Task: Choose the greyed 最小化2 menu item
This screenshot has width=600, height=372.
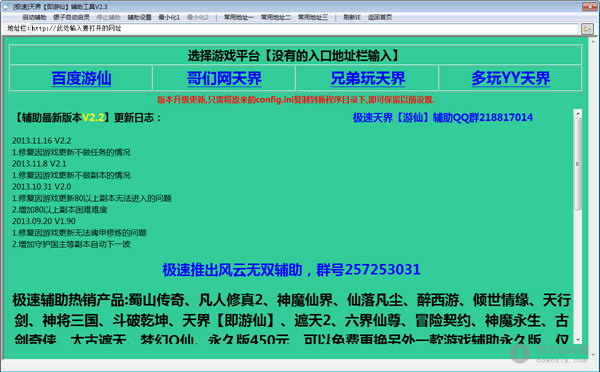Action: (197, 17)
